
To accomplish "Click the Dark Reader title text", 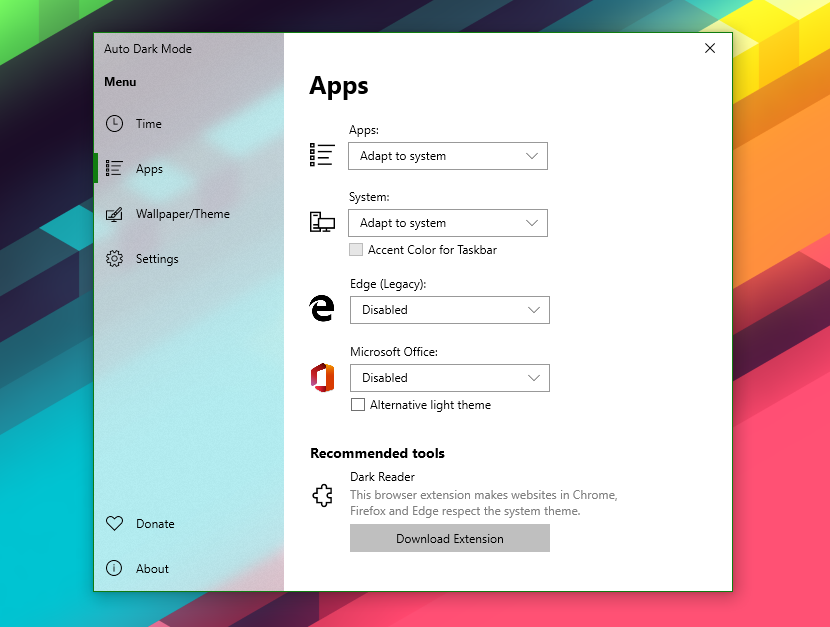I will 382,477.
